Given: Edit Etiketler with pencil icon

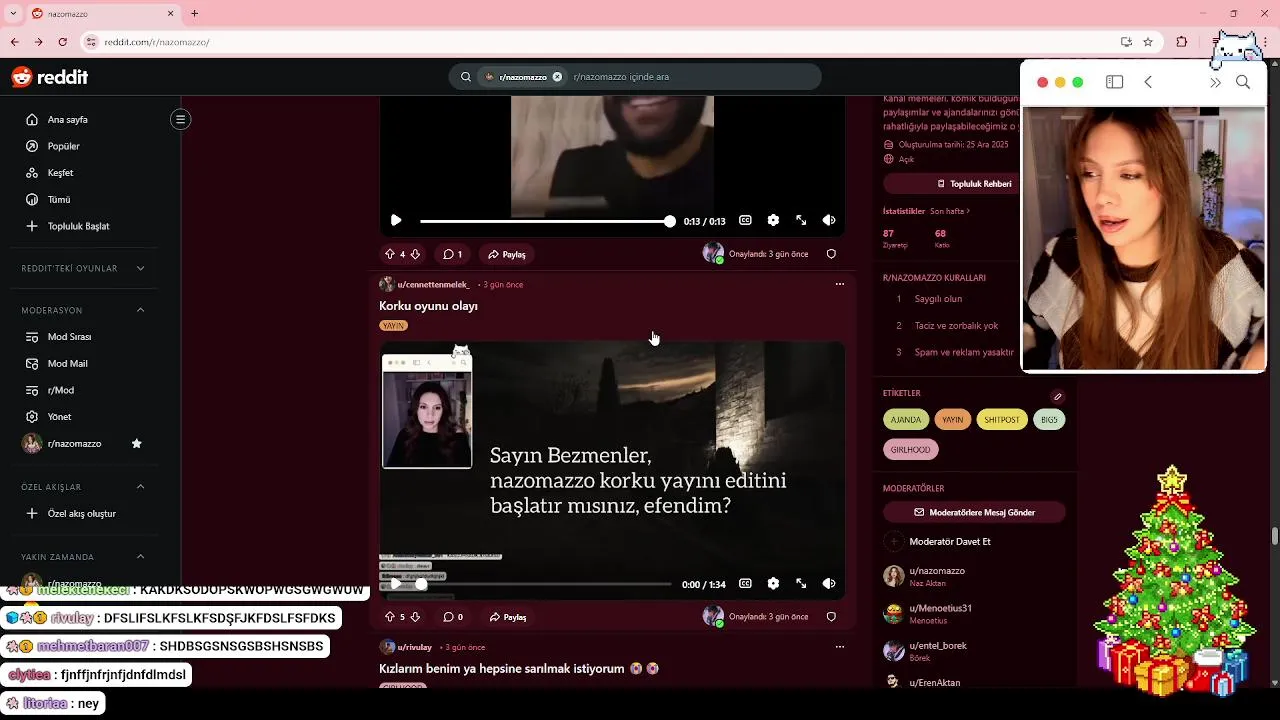Looking at the screenshot, I should coord(1057,396).
